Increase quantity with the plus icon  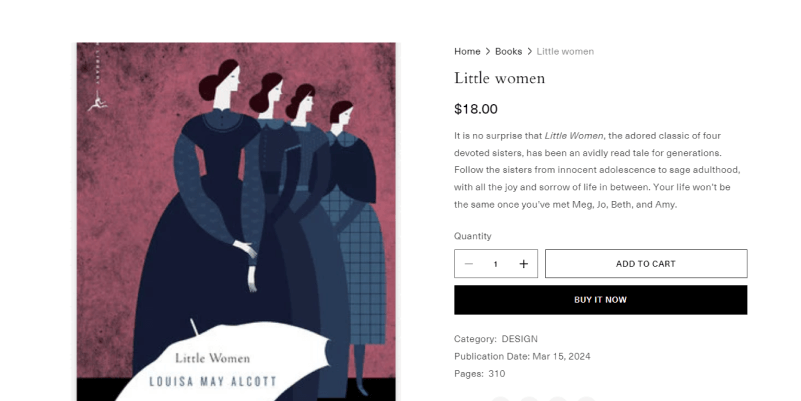click(x=523, y=264)
